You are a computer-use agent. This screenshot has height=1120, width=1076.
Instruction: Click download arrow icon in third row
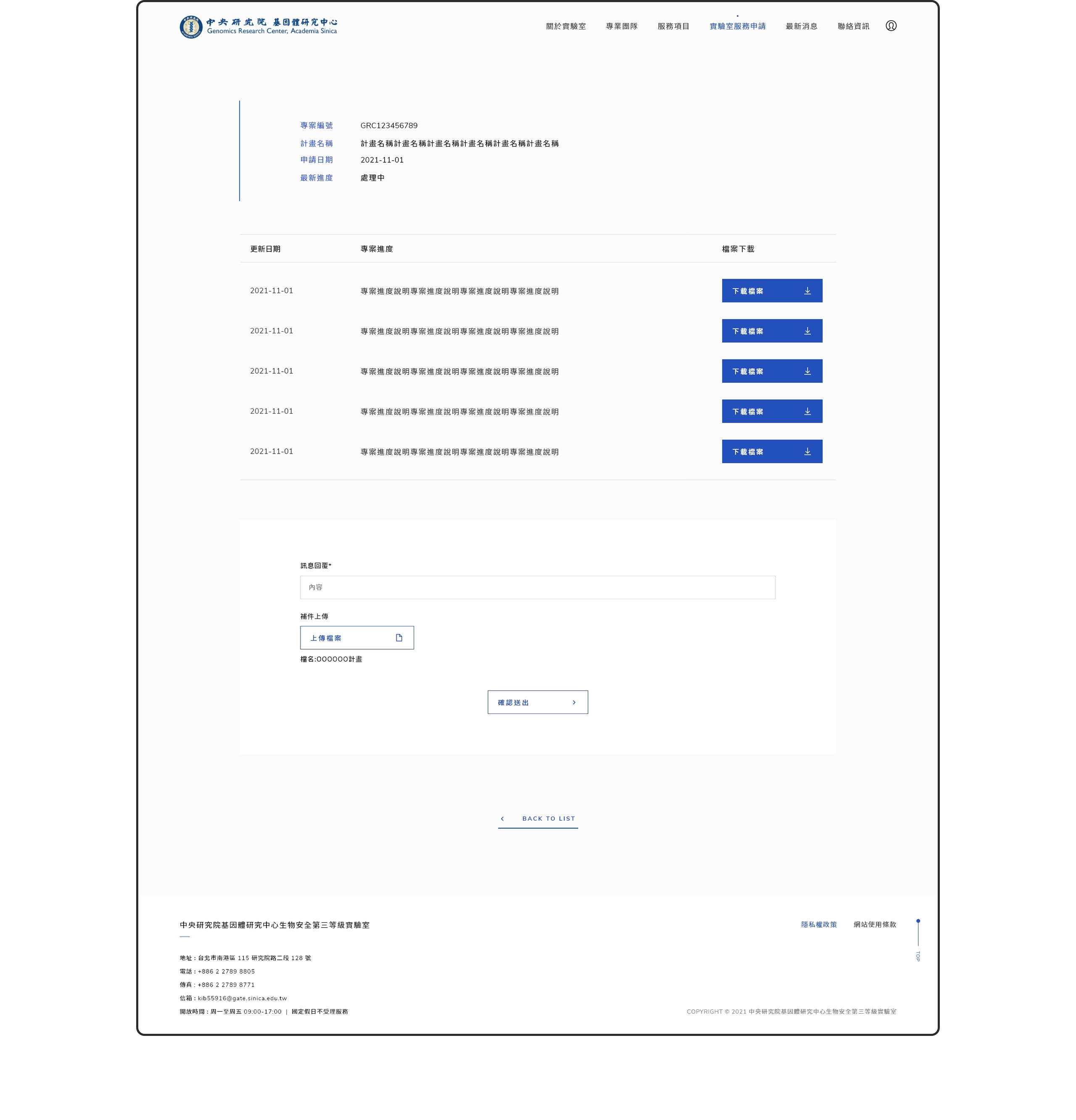[807, 371]
